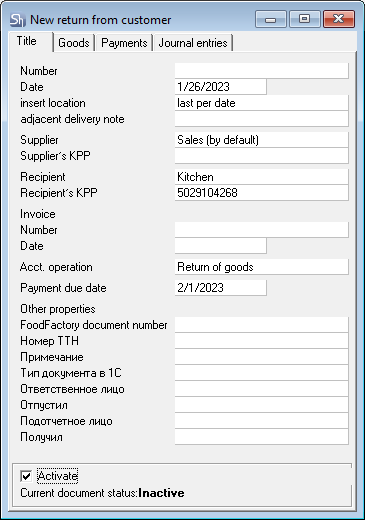Open the Payments tab
This screenshot has width=365, height=520.
point(124,43)
